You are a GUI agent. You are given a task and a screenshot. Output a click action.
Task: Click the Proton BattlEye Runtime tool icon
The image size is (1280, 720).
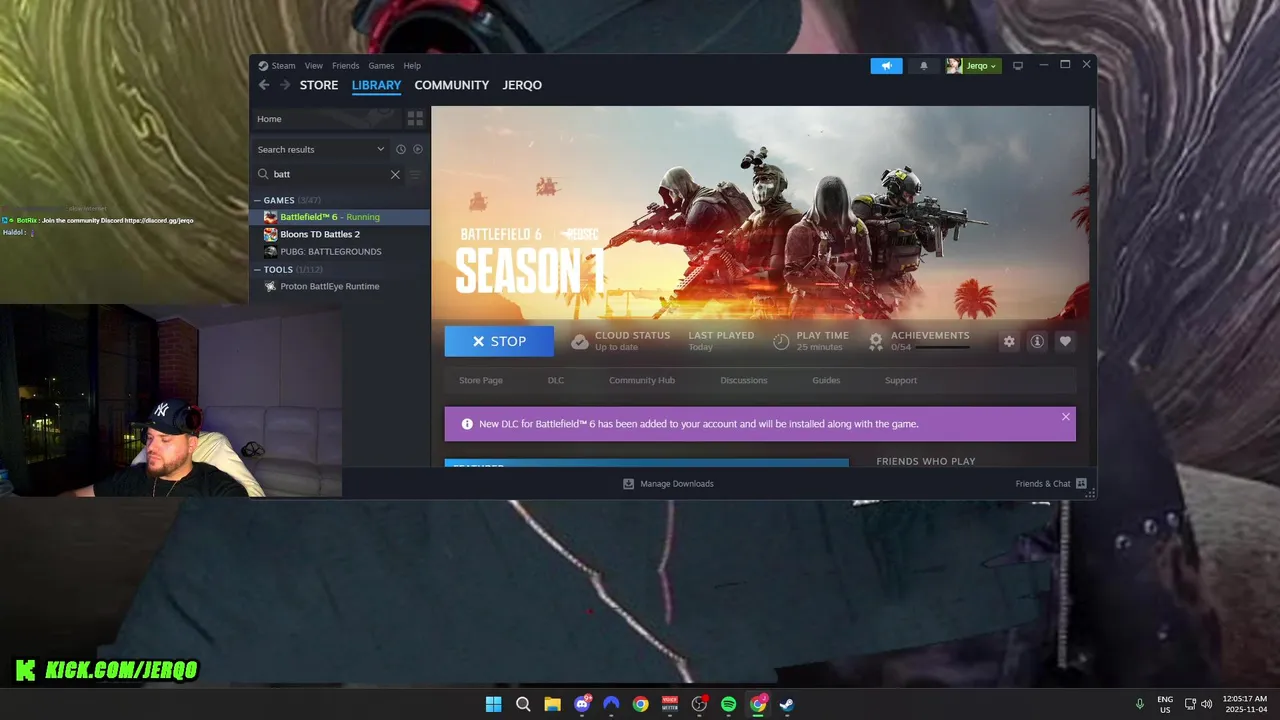270,286
